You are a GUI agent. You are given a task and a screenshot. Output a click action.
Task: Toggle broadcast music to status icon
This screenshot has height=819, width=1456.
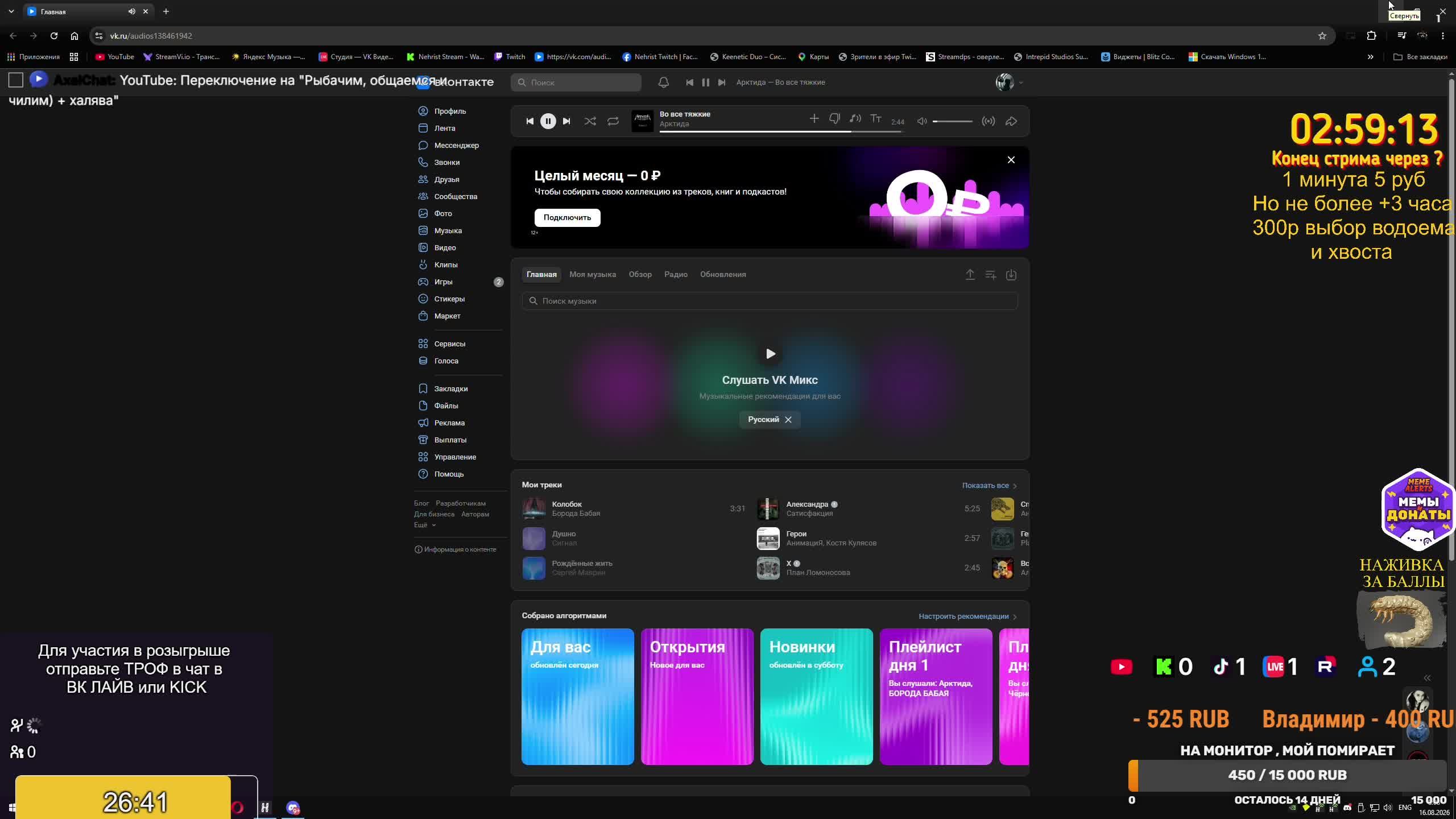988,121
